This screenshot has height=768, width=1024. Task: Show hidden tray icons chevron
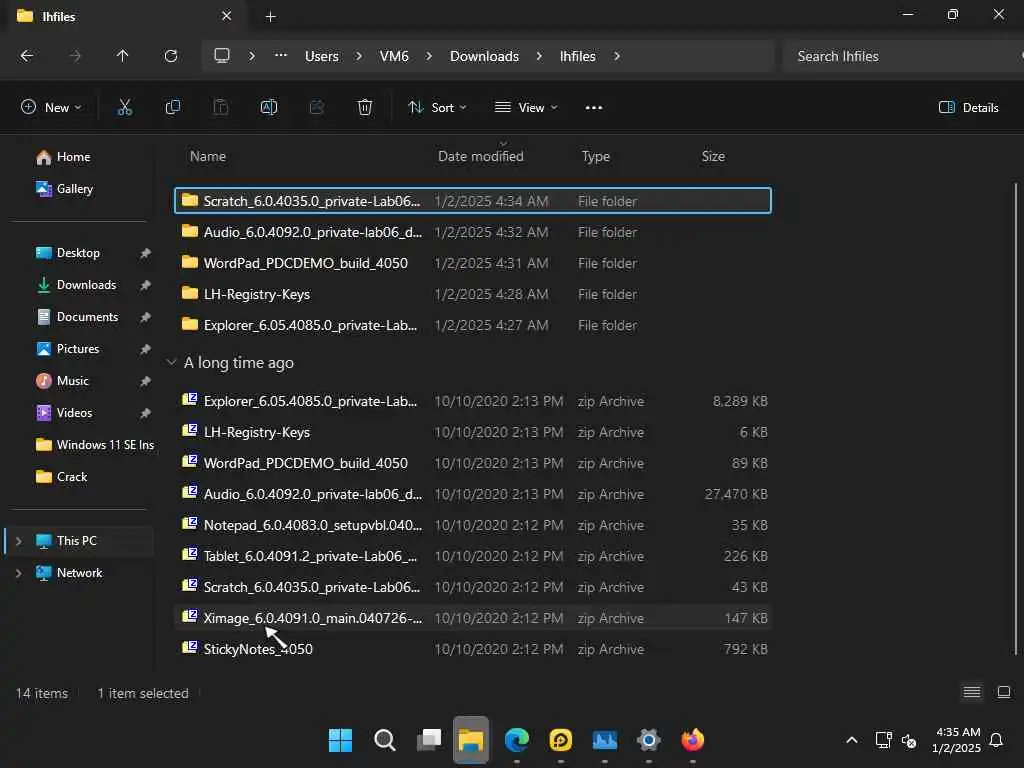point(852,740)
